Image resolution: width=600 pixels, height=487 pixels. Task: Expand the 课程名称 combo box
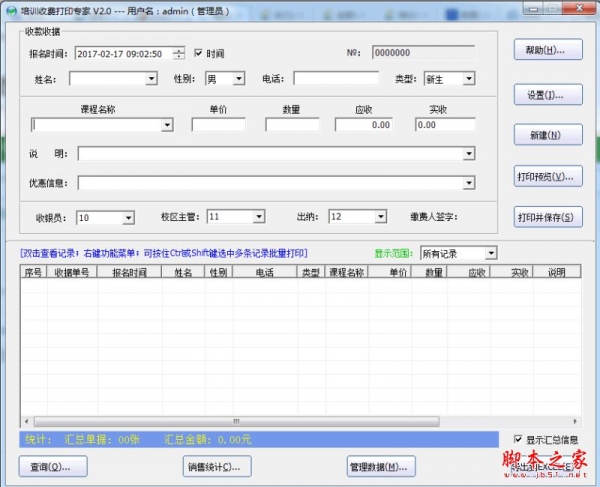point(167,125)
